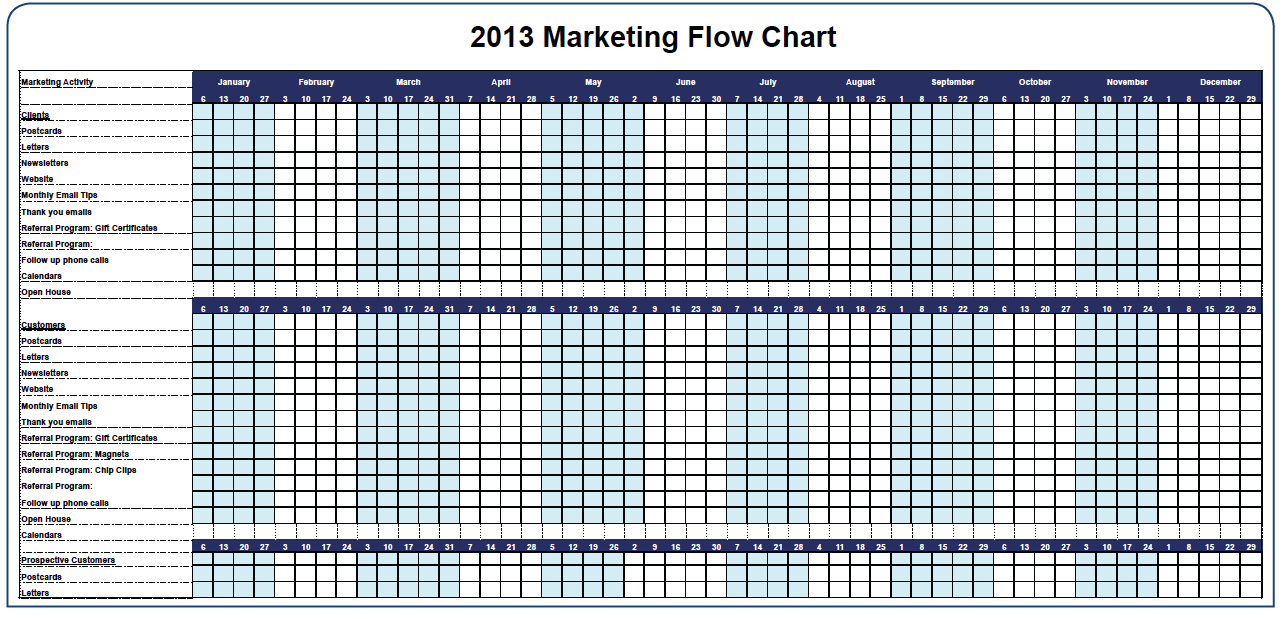Select Clients Website cell under September 29
The image size is (1284, 619).
(983, 179)
